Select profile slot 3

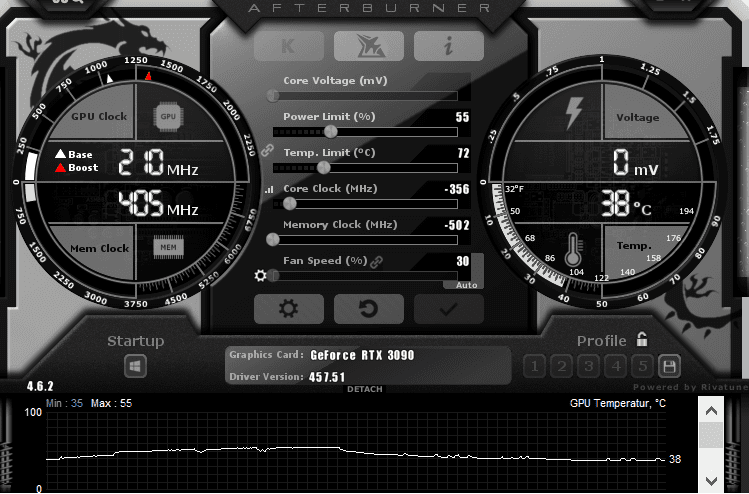588,366
